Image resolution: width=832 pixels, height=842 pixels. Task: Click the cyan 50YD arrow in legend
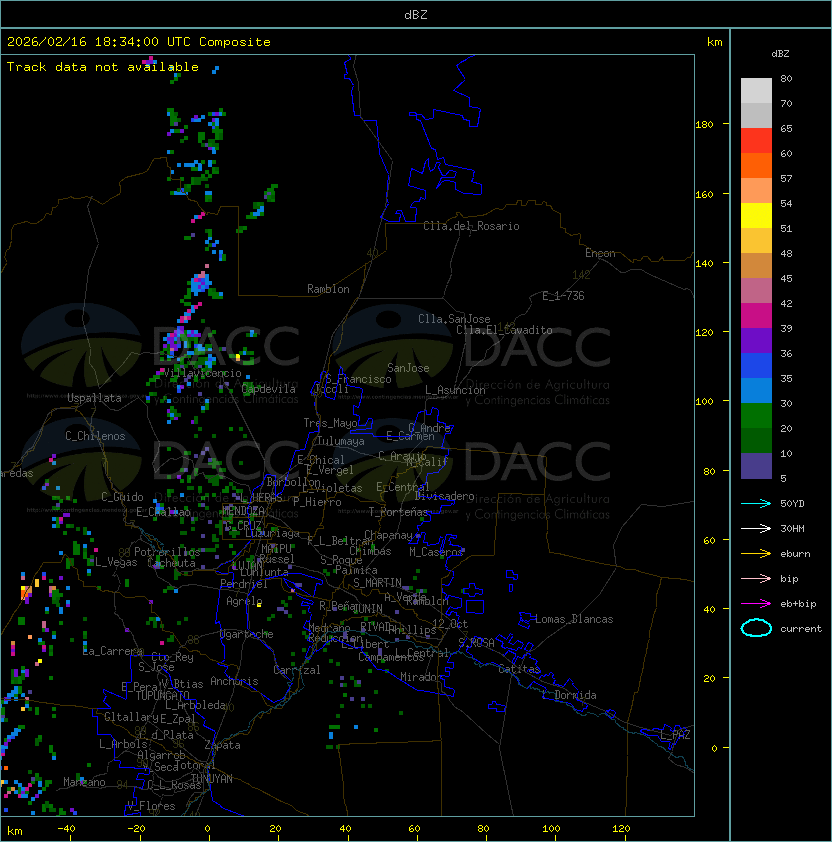pyautogui.click(x=756, y=503)
